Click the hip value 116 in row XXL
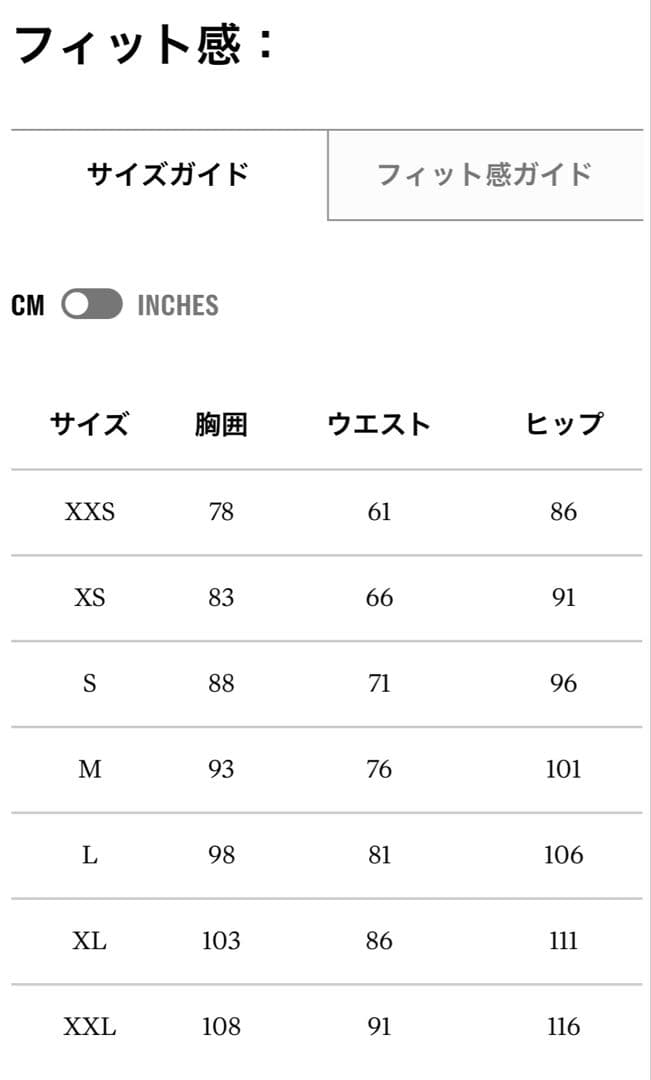This screenshot has height=1080, width=651. coord(564,1026)
